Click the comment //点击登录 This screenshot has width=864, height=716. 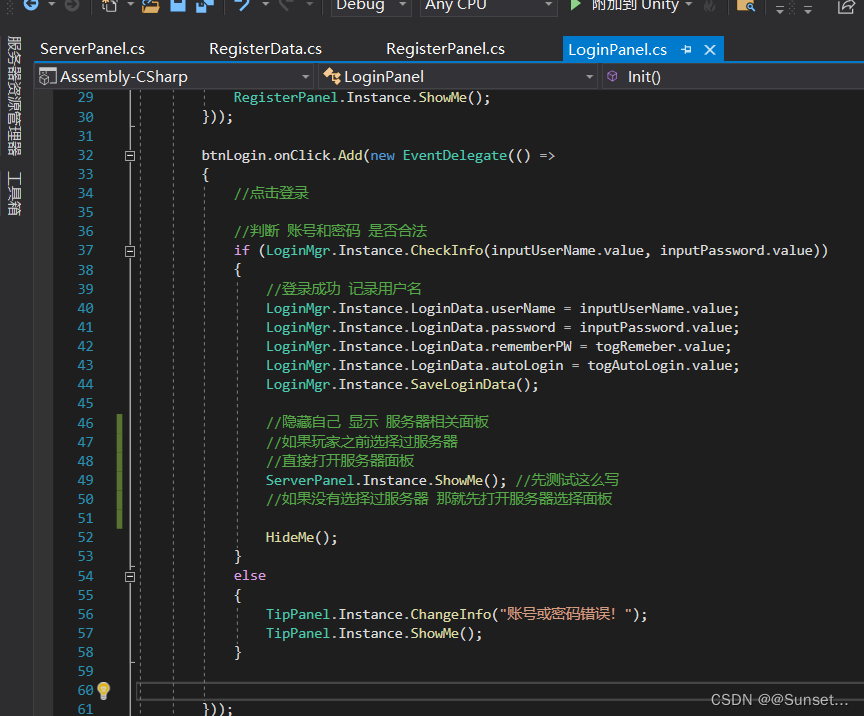tap(271, 193)
